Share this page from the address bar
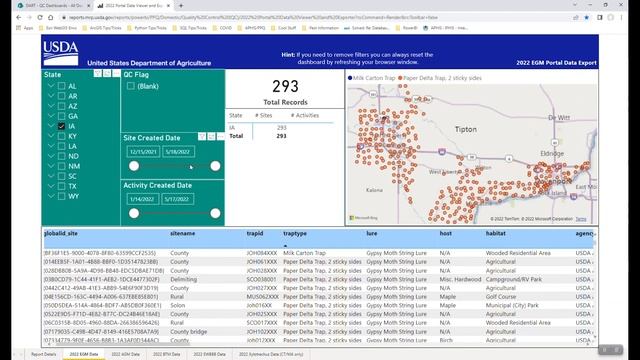Screen dimensions: 640x360 tap(576, 18)
